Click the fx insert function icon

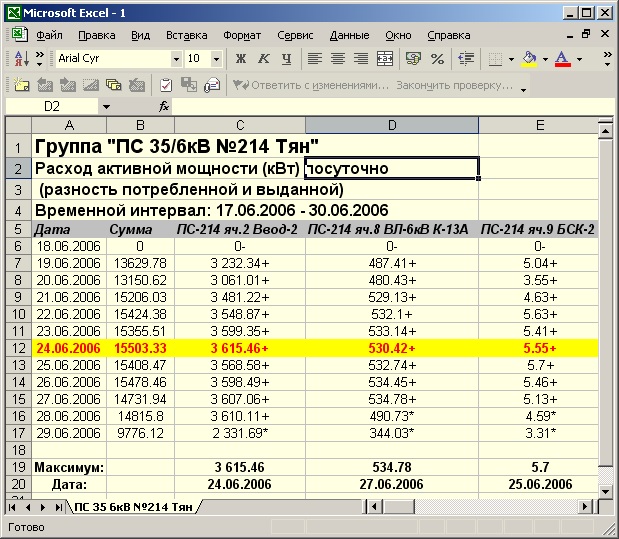165,106
